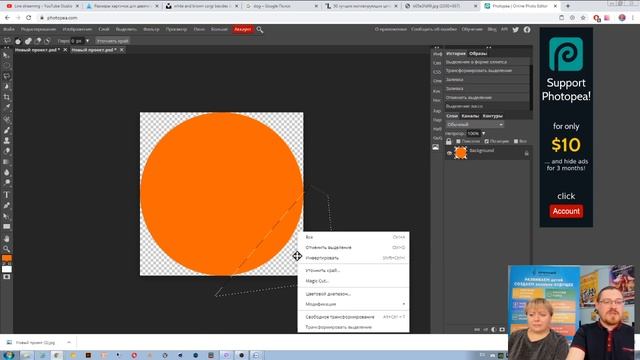Select the Polygonal Lasso tool
Image resolution: width=640 pixels, height=360 pixels.
click(x=6, y=76)
